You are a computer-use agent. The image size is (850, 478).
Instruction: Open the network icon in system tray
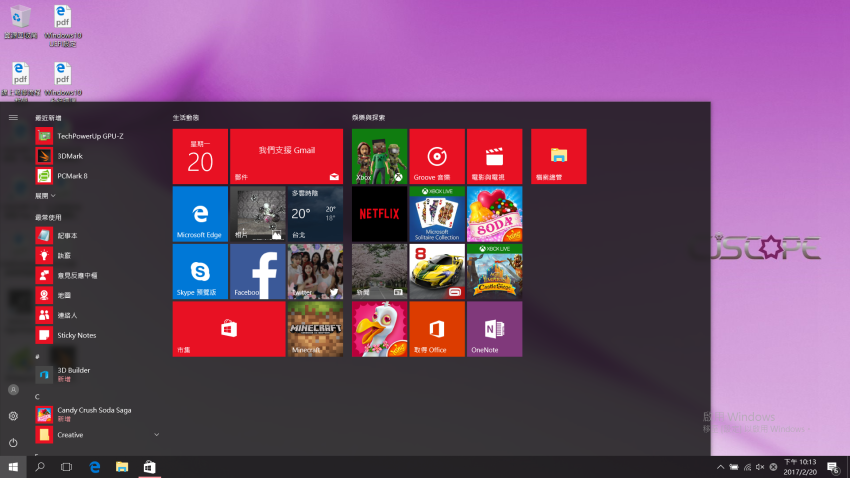point(747,467)
